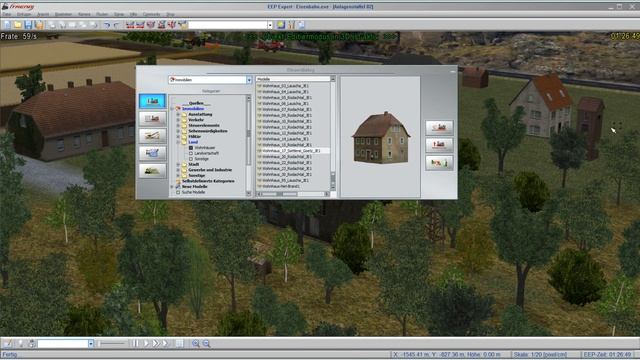Select Wohnhaus_03_Lauscha_JE1 in the model list
This screenshot has height=360, width=640.
coord(285,86)
